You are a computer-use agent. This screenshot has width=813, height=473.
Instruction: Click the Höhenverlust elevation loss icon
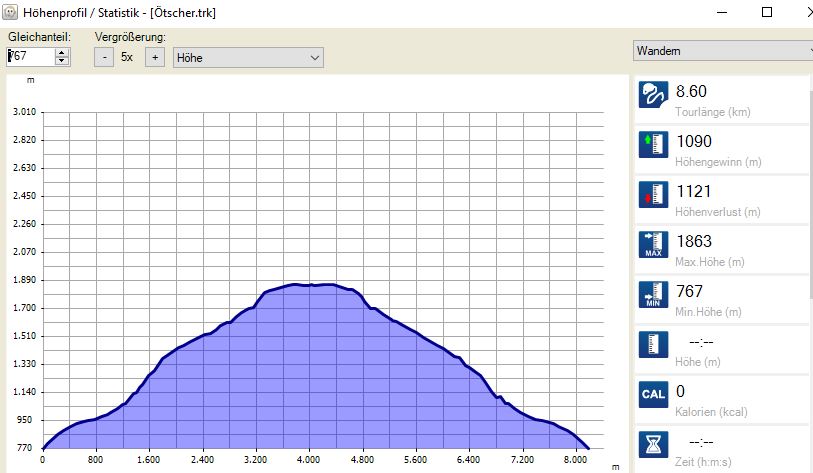click(x=653, y=194)
